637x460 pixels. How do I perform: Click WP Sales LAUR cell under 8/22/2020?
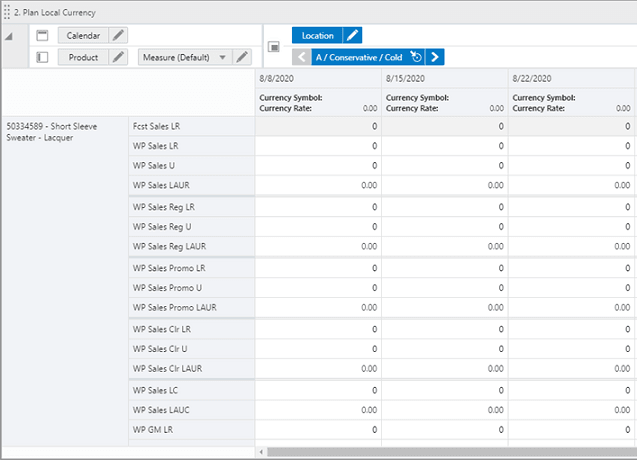click(572, 185)
